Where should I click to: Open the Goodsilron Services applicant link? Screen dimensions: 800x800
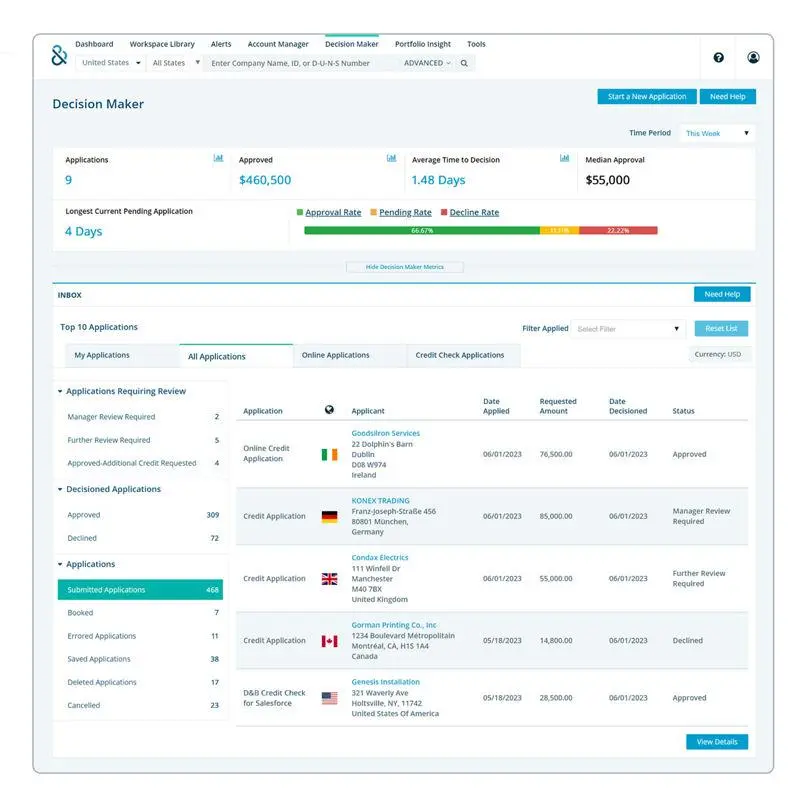[x=385, y=433]
